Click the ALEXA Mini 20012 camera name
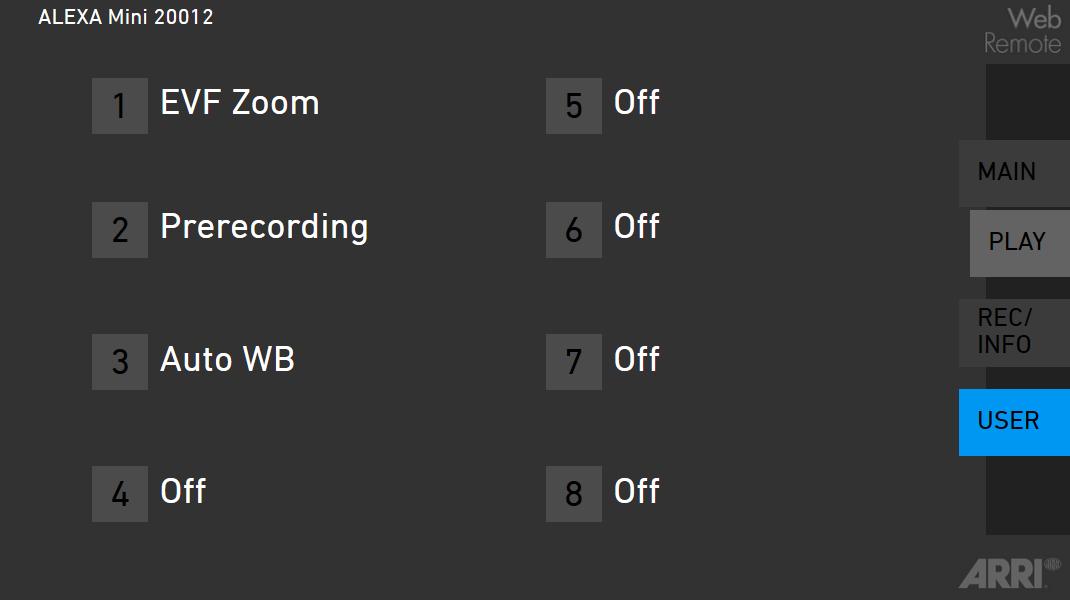The image size is (1070, 600). tap(126, 17)
